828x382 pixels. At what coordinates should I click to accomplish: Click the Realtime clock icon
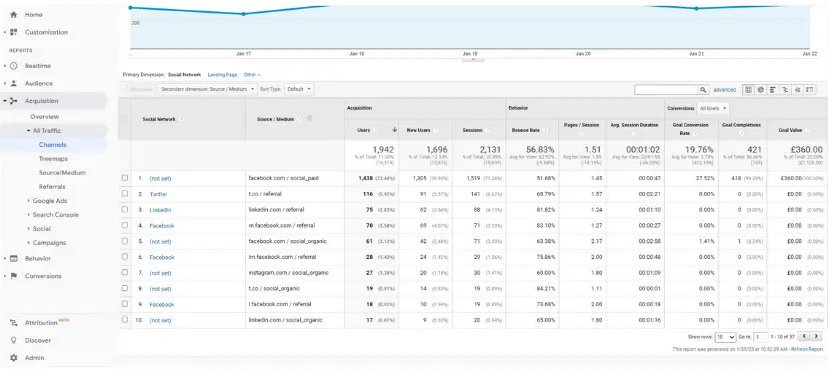[x=14, y=66]
